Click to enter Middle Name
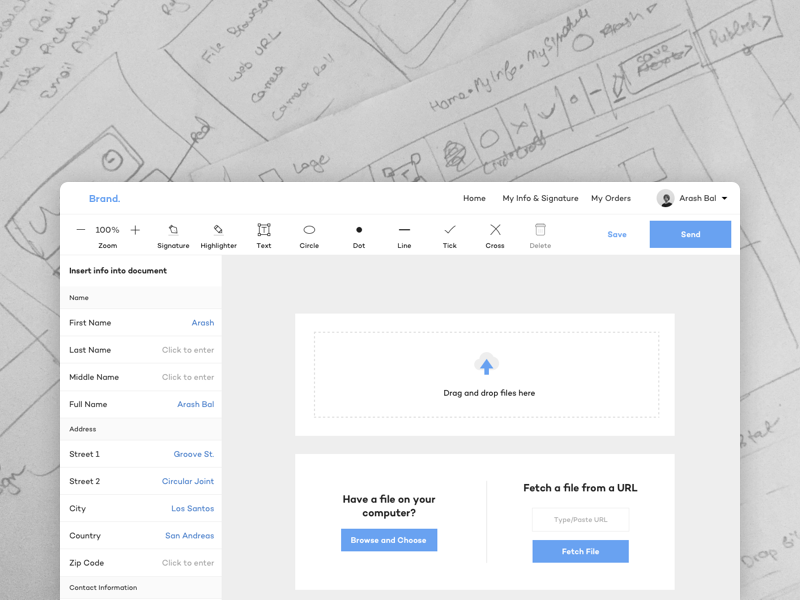Viewport: 800px width, 600px height. pyautogui.click(x=188, y=377)
